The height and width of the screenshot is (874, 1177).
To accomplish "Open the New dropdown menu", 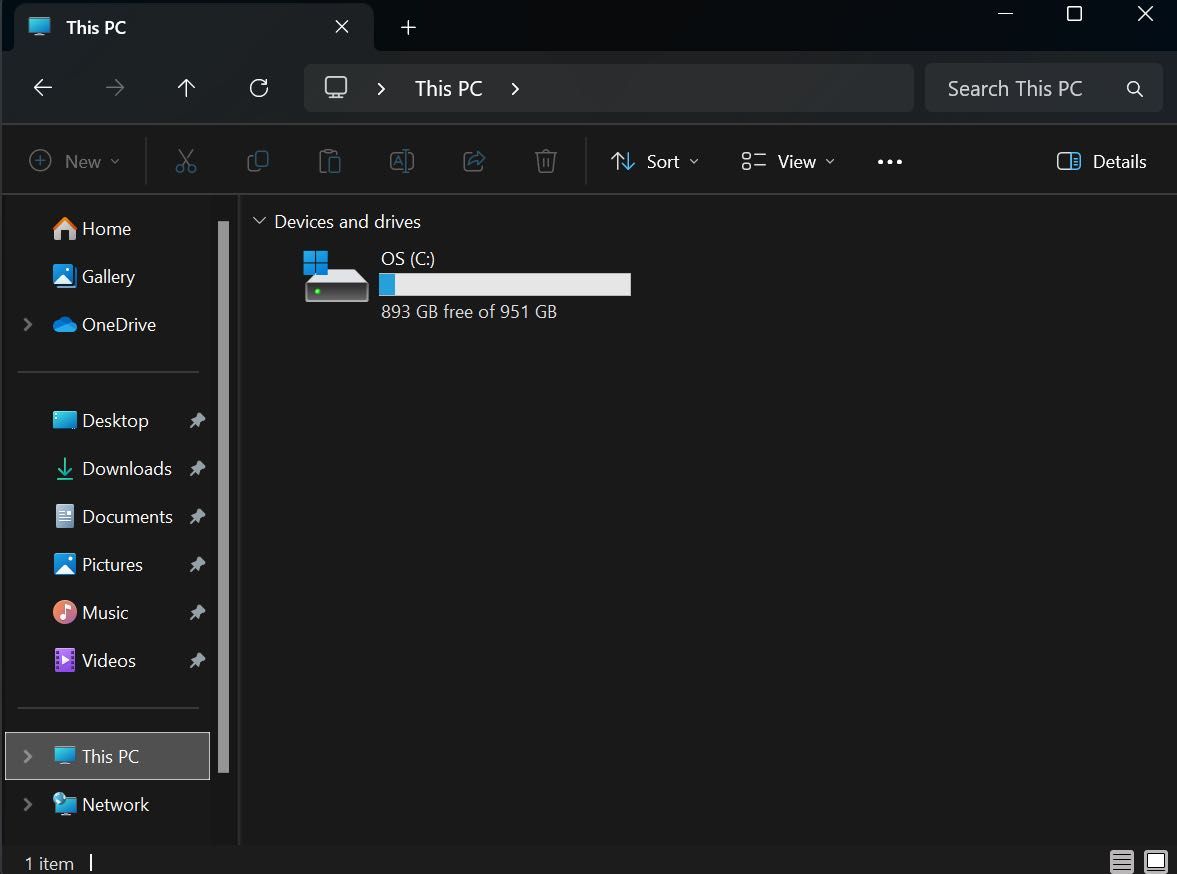I will (x=74, y=161).
